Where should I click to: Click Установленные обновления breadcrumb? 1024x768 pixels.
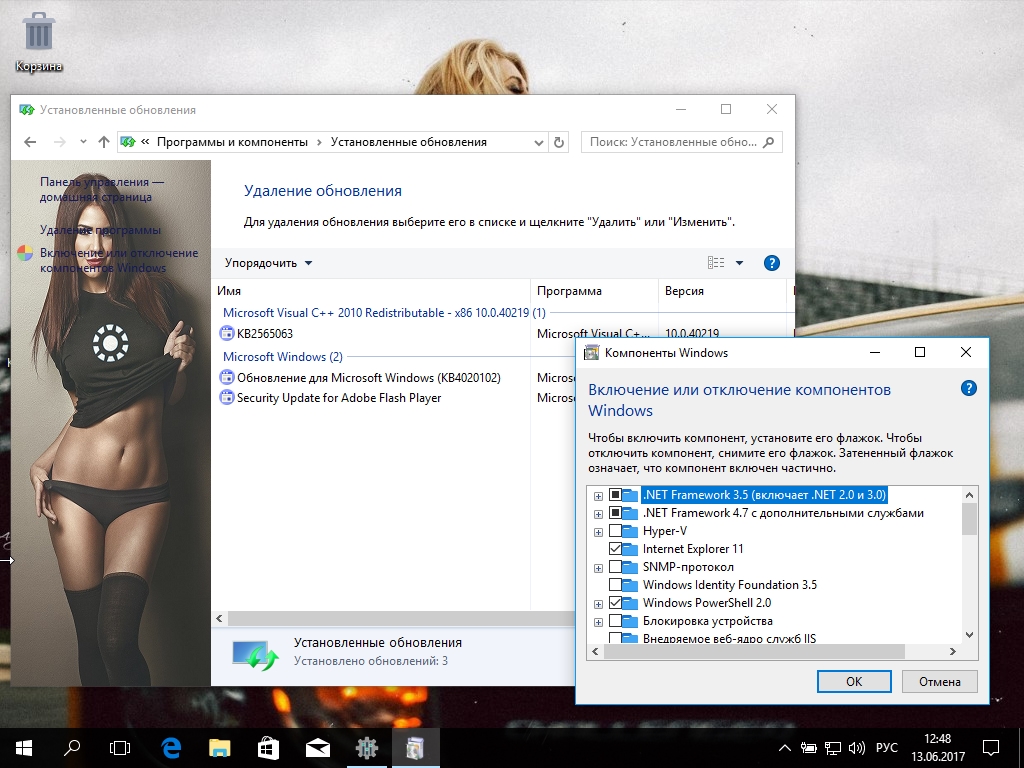tap(408, 142)
